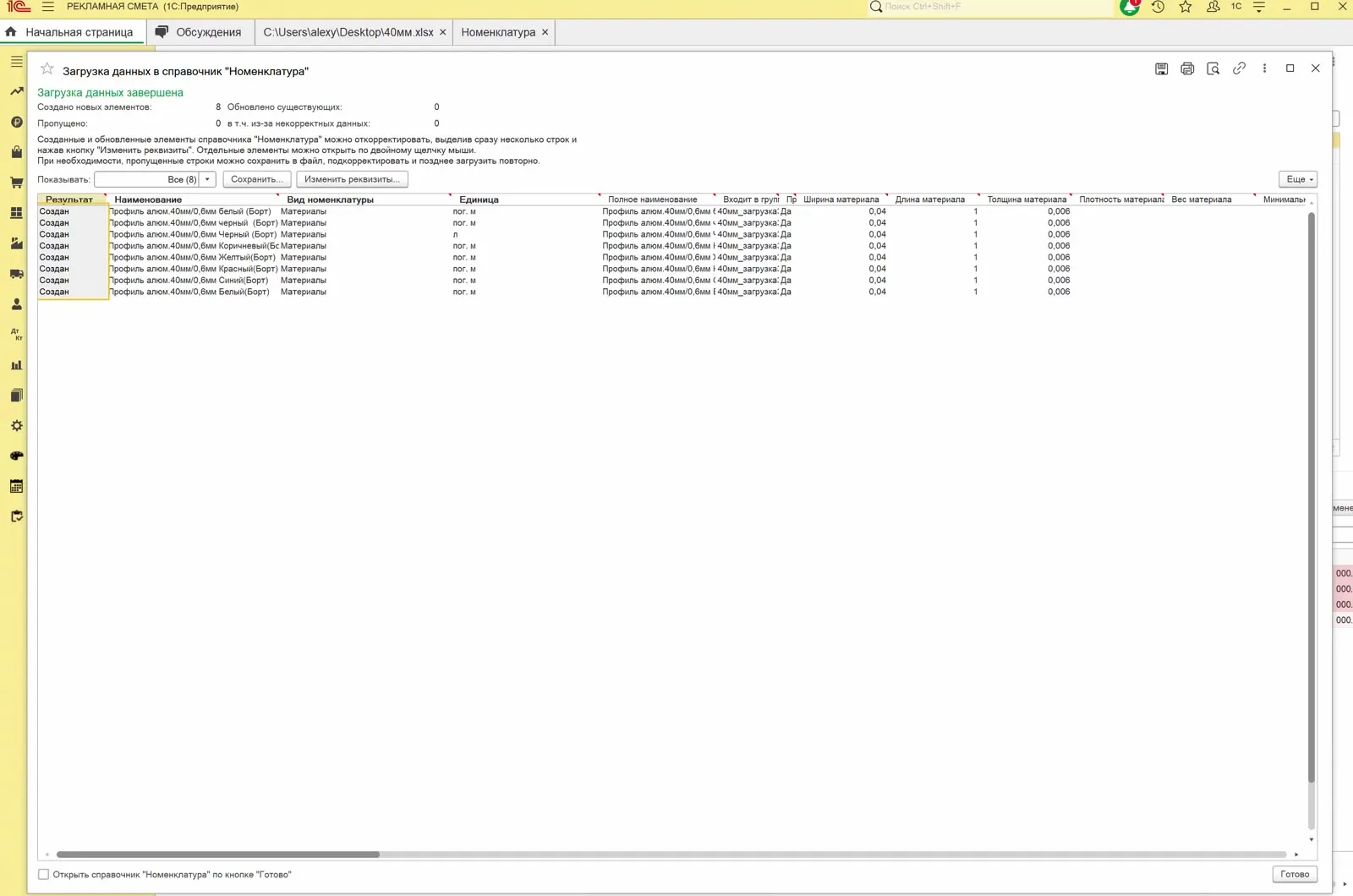This screenshot has width=1353, height=896.
Task: Click the save icon in dialog header
Action: tap(1161, 68)
